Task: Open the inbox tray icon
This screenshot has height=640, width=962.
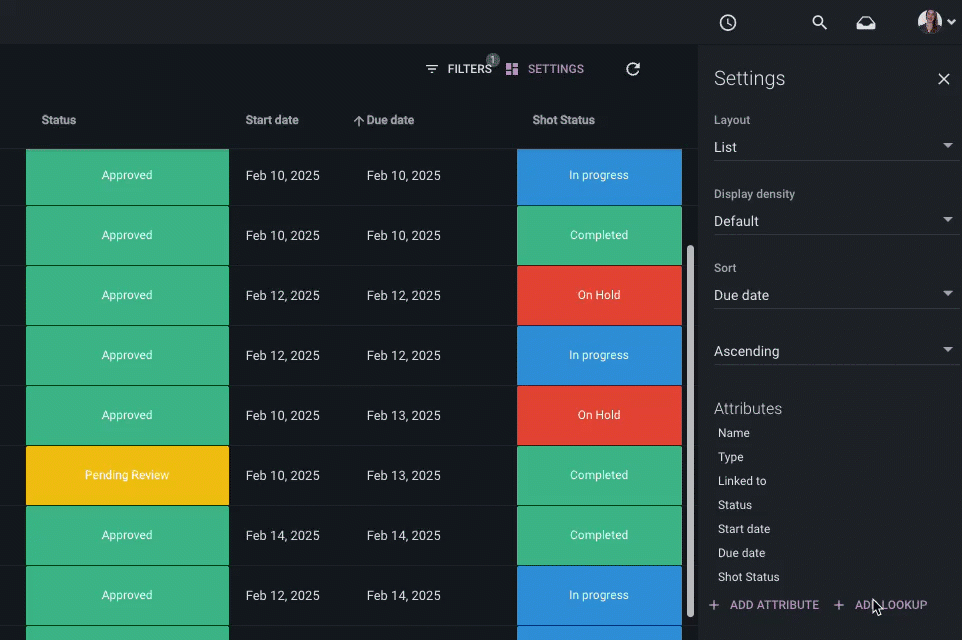Action: pos(866,23)
